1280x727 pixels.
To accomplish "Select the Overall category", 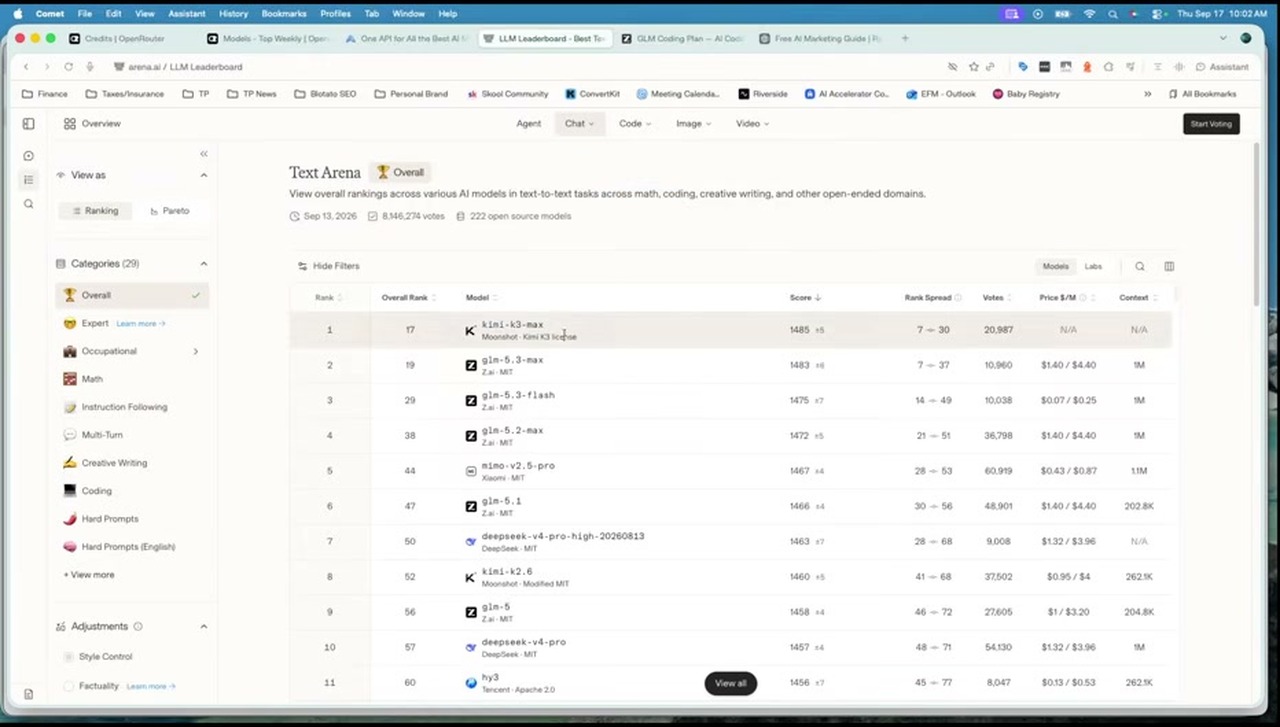I will 132,295.
